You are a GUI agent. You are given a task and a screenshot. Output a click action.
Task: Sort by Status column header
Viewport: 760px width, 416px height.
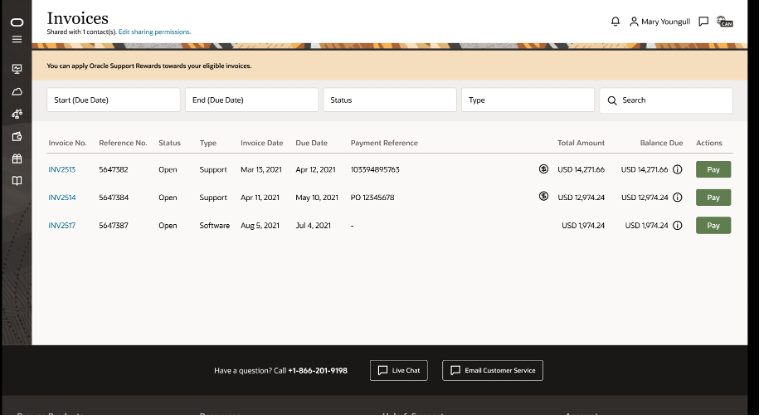point(170,143)
